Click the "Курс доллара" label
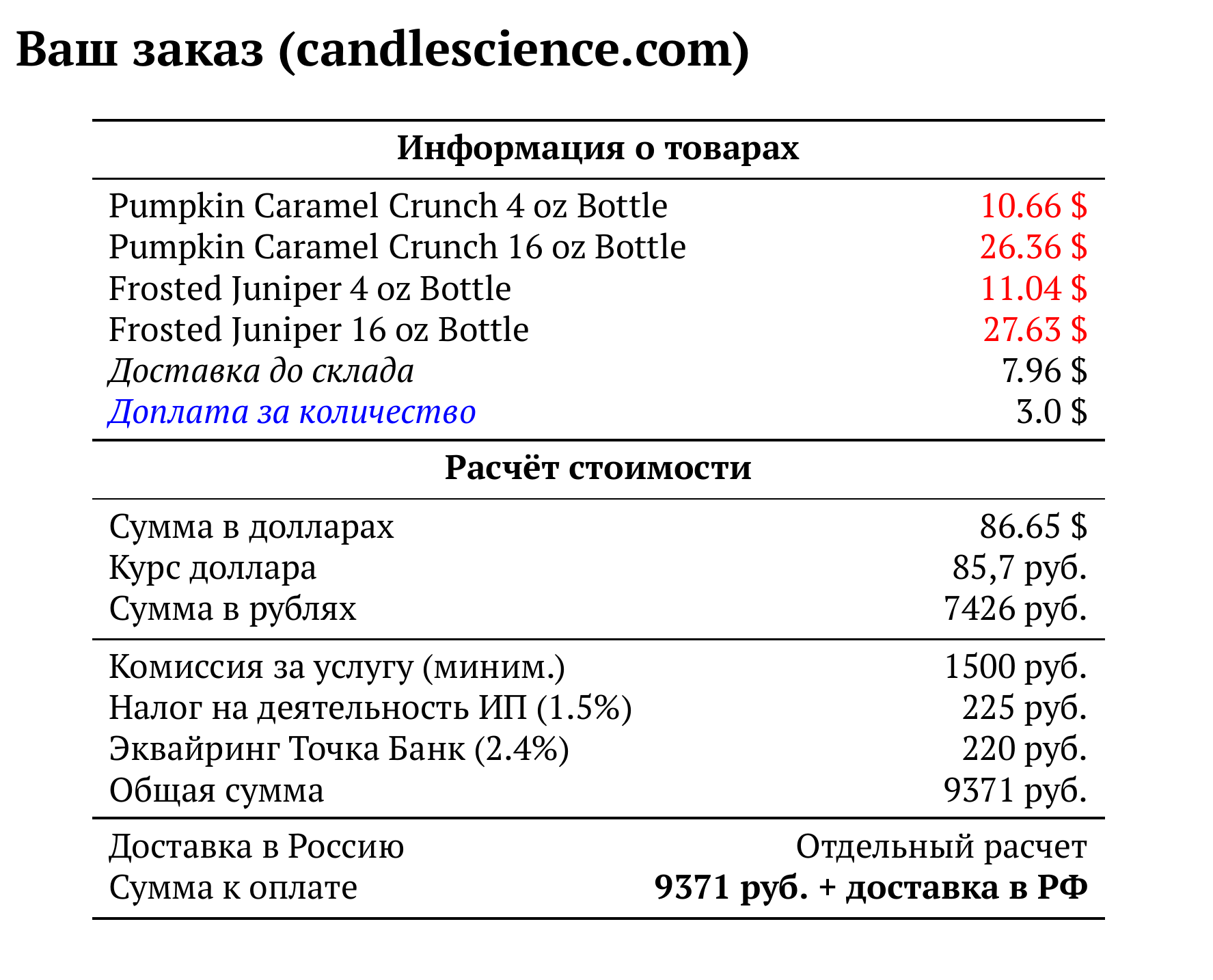Screen dimensions: 1213x980 coord(213,567)
